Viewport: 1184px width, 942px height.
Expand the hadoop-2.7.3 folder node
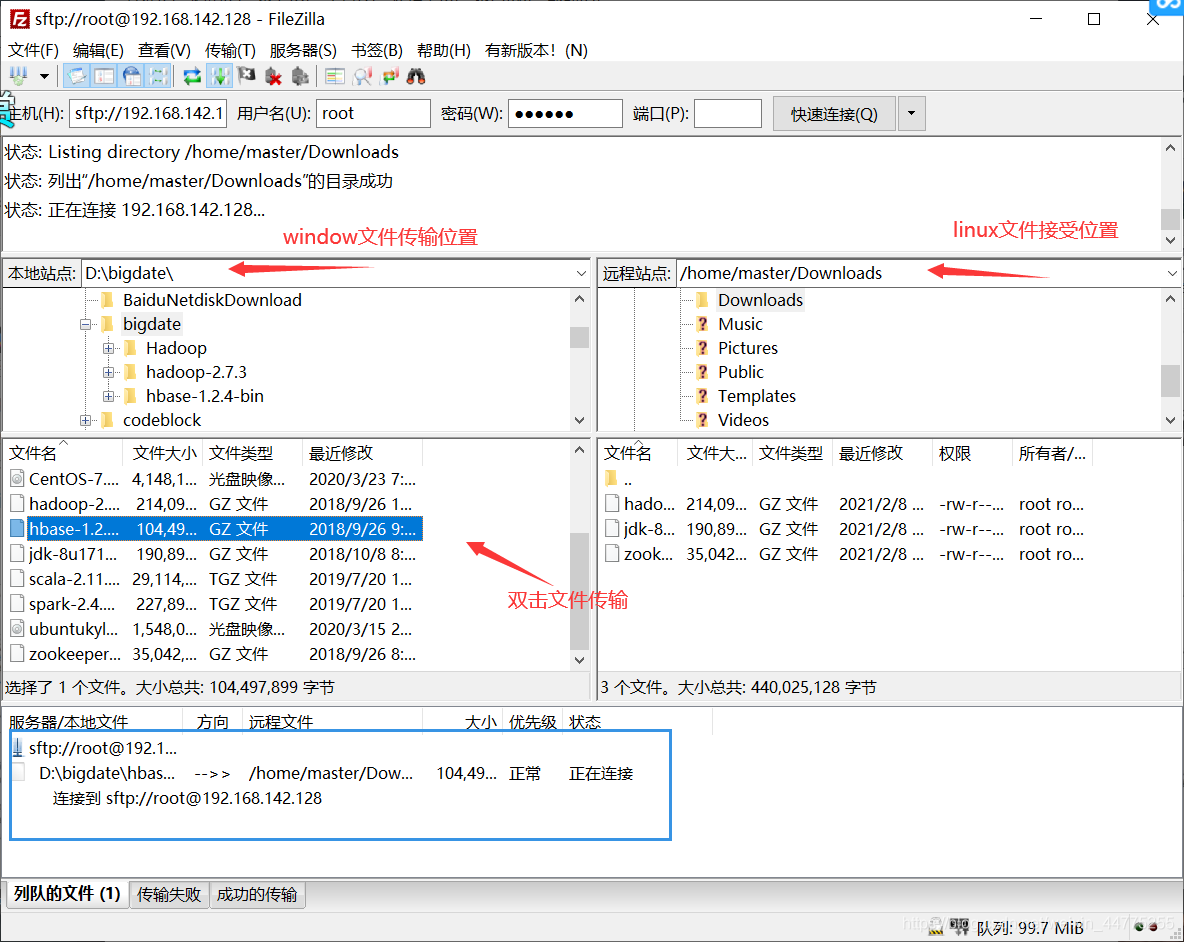[109, 373]
